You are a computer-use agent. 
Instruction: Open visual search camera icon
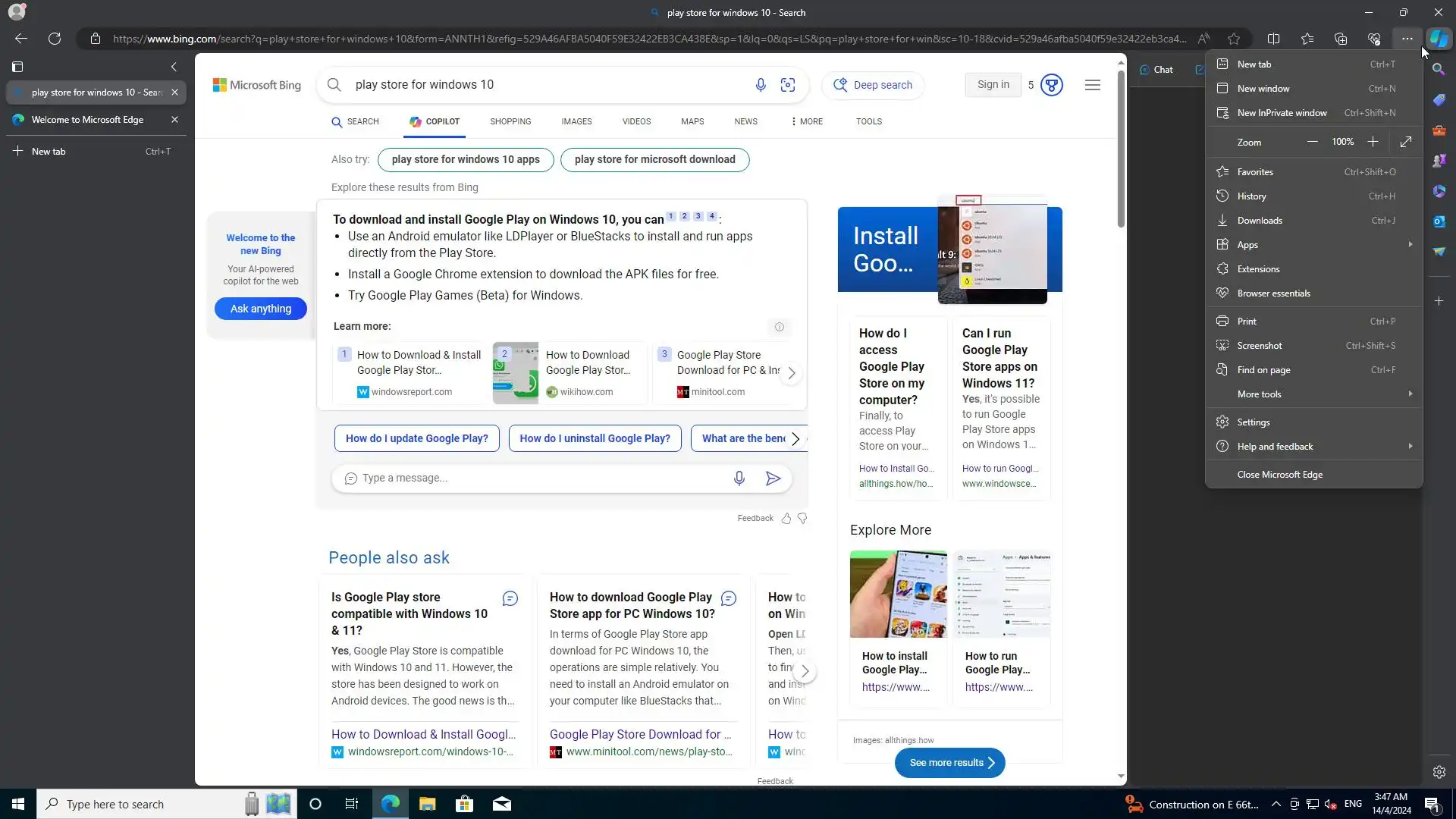(788, 85)
